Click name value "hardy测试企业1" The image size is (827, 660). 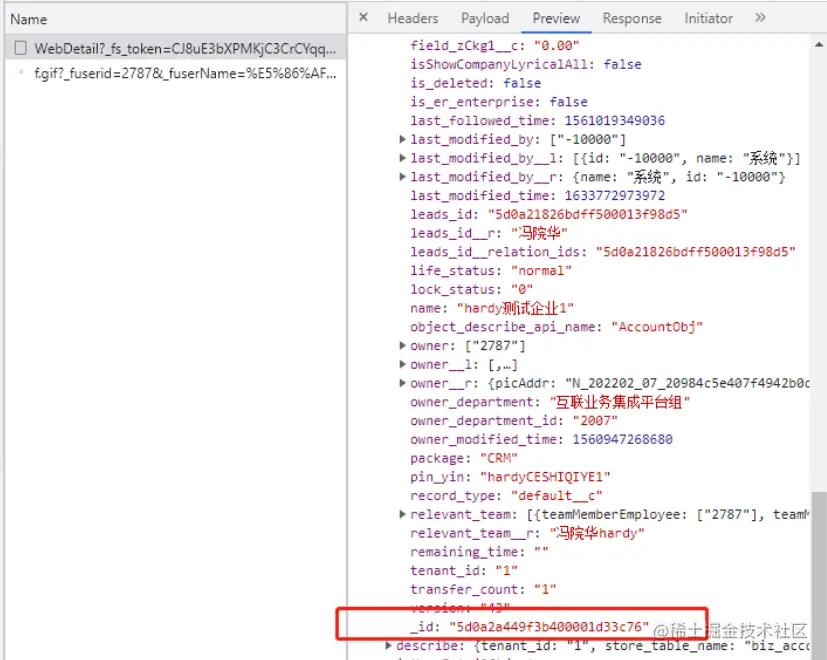click(515, 308)
